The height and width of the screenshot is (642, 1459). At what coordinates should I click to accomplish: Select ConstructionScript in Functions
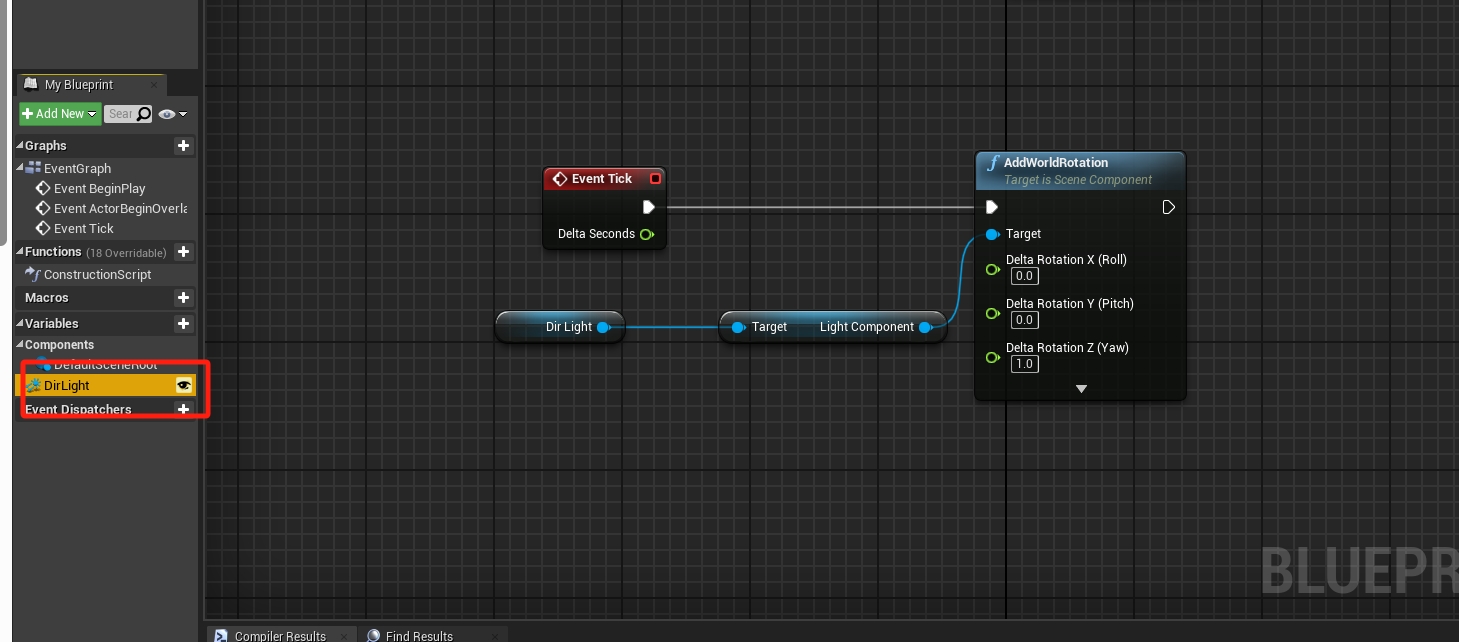[x=97, y=275]
